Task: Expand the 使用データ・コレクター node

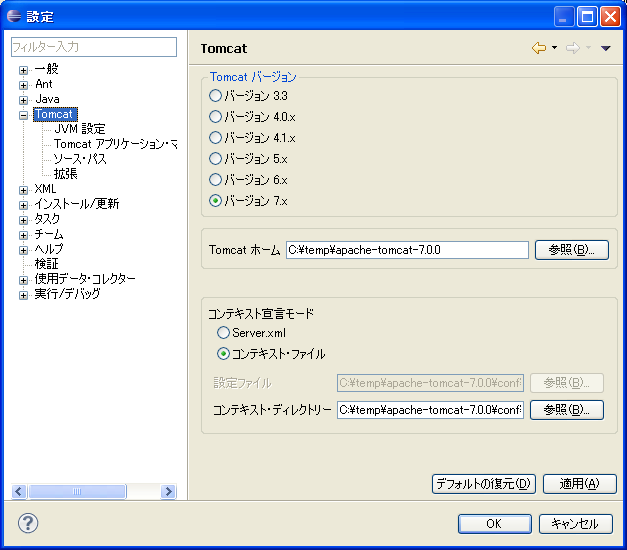Action: point(23,280)
